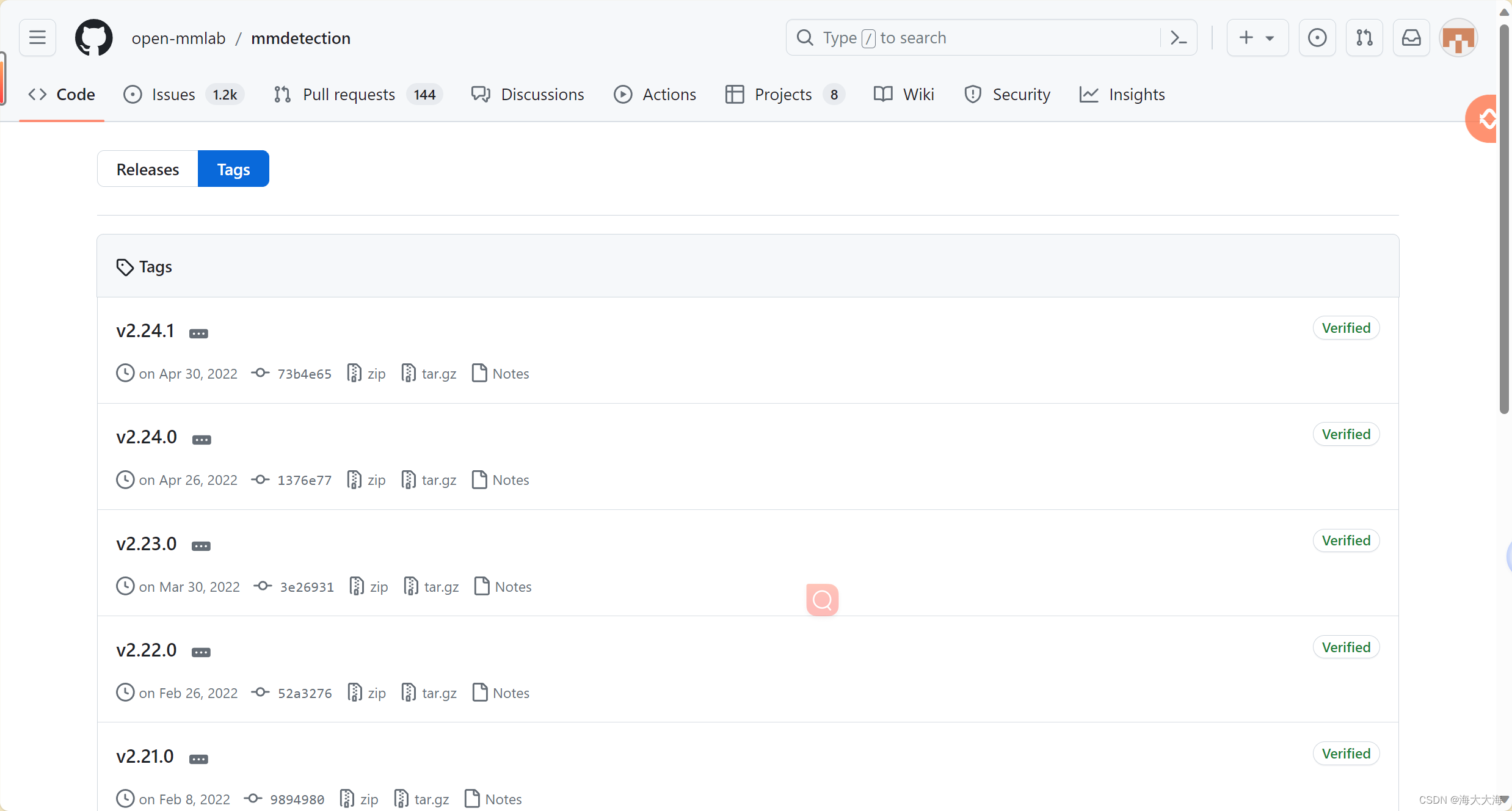The height and width of the screenshot is (811, 1512).
Task: Open the Issues tab
Action: tap(173, 95)
